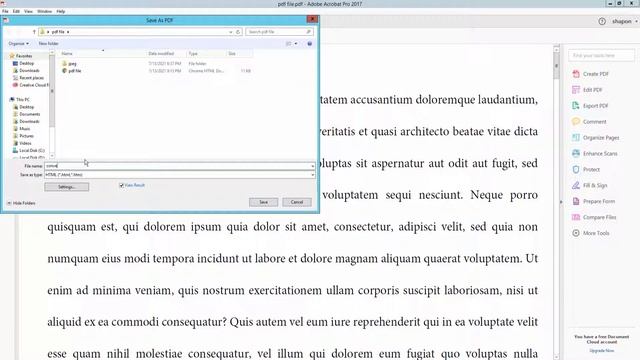The height and width of the screenshot is (360, 640).
Task: Open the Organize Pages tool
Action: click(x=596, y=138)
